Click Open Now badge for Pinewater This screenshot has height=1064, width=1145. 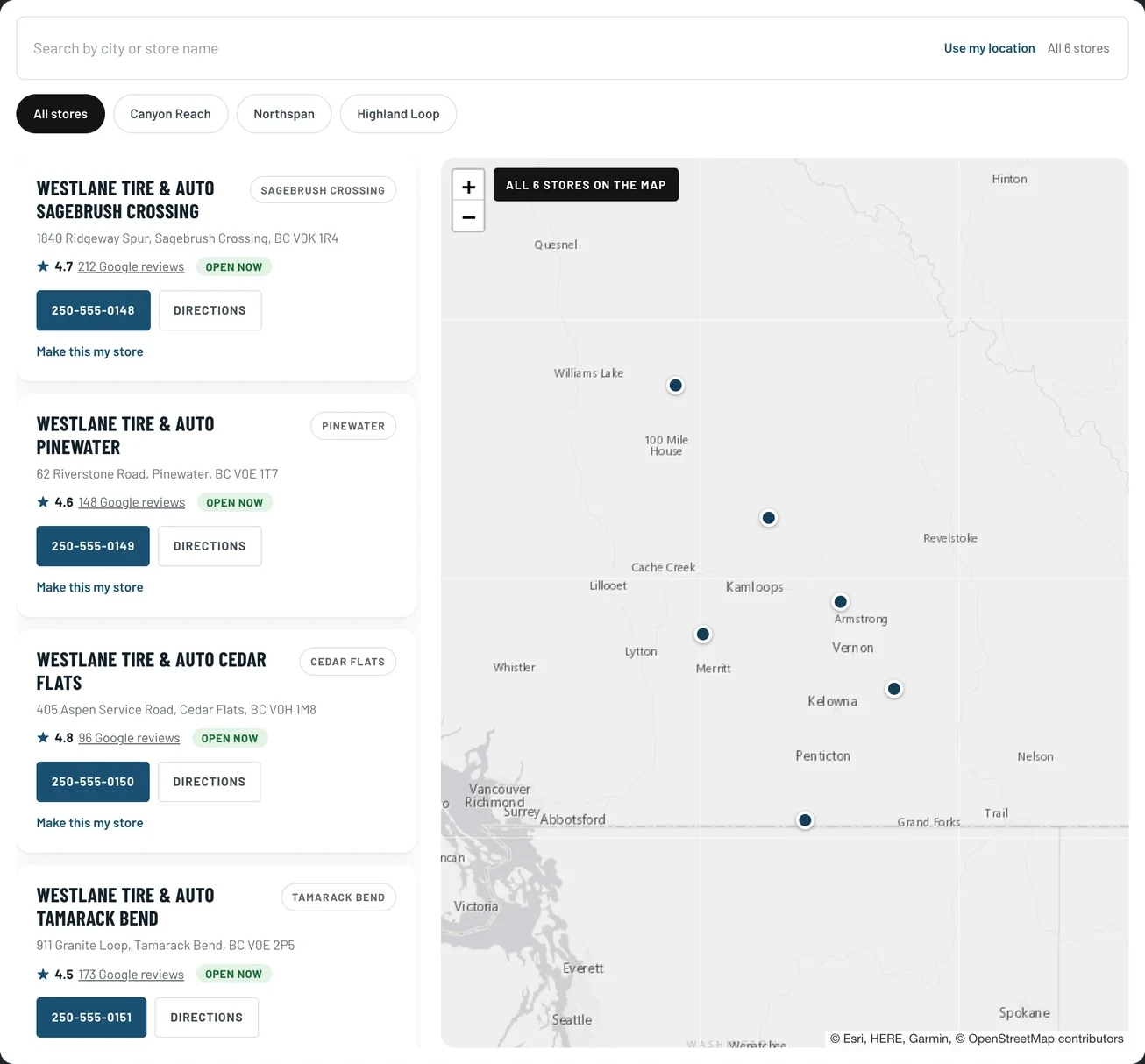pos(235,503)
